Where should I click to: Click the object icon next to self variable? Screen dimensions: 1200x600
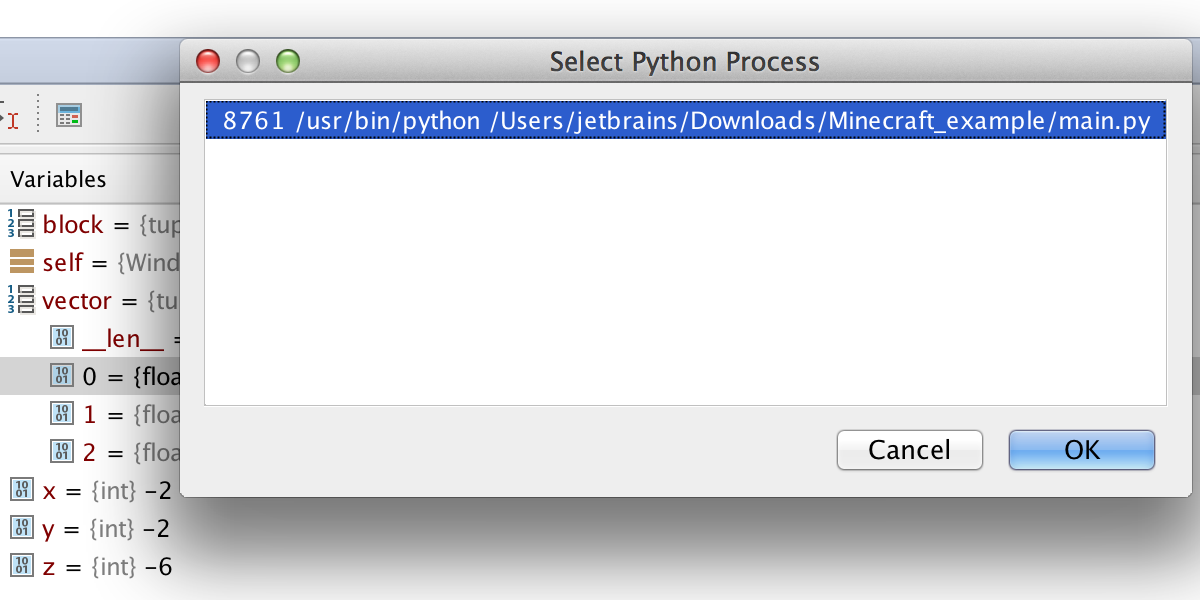pos(20,262)
